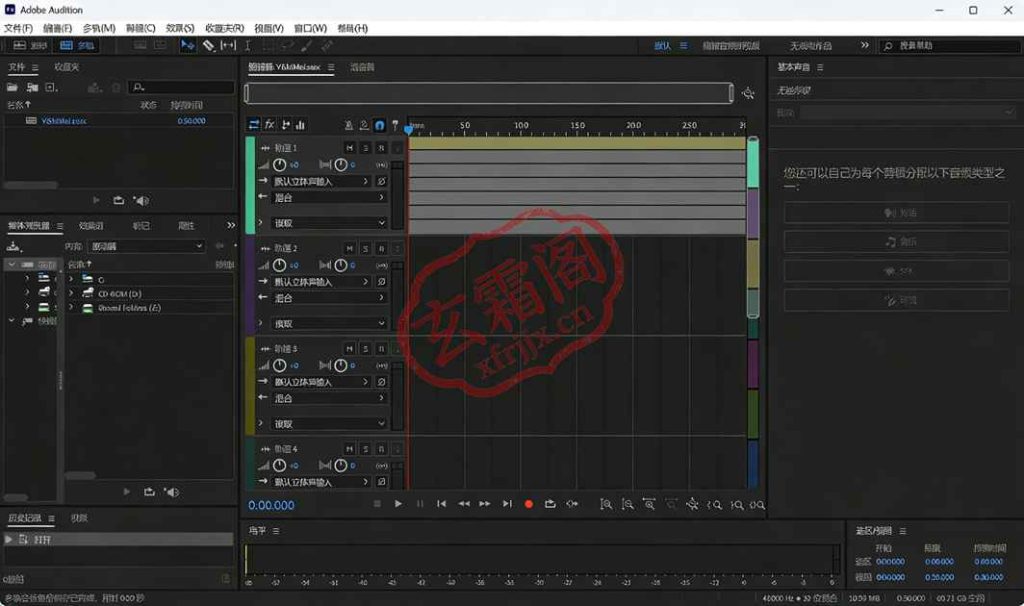This screenshot has width=1024, height=606.
Task: Open the Multitrack menu
Action: pos(99,28)
